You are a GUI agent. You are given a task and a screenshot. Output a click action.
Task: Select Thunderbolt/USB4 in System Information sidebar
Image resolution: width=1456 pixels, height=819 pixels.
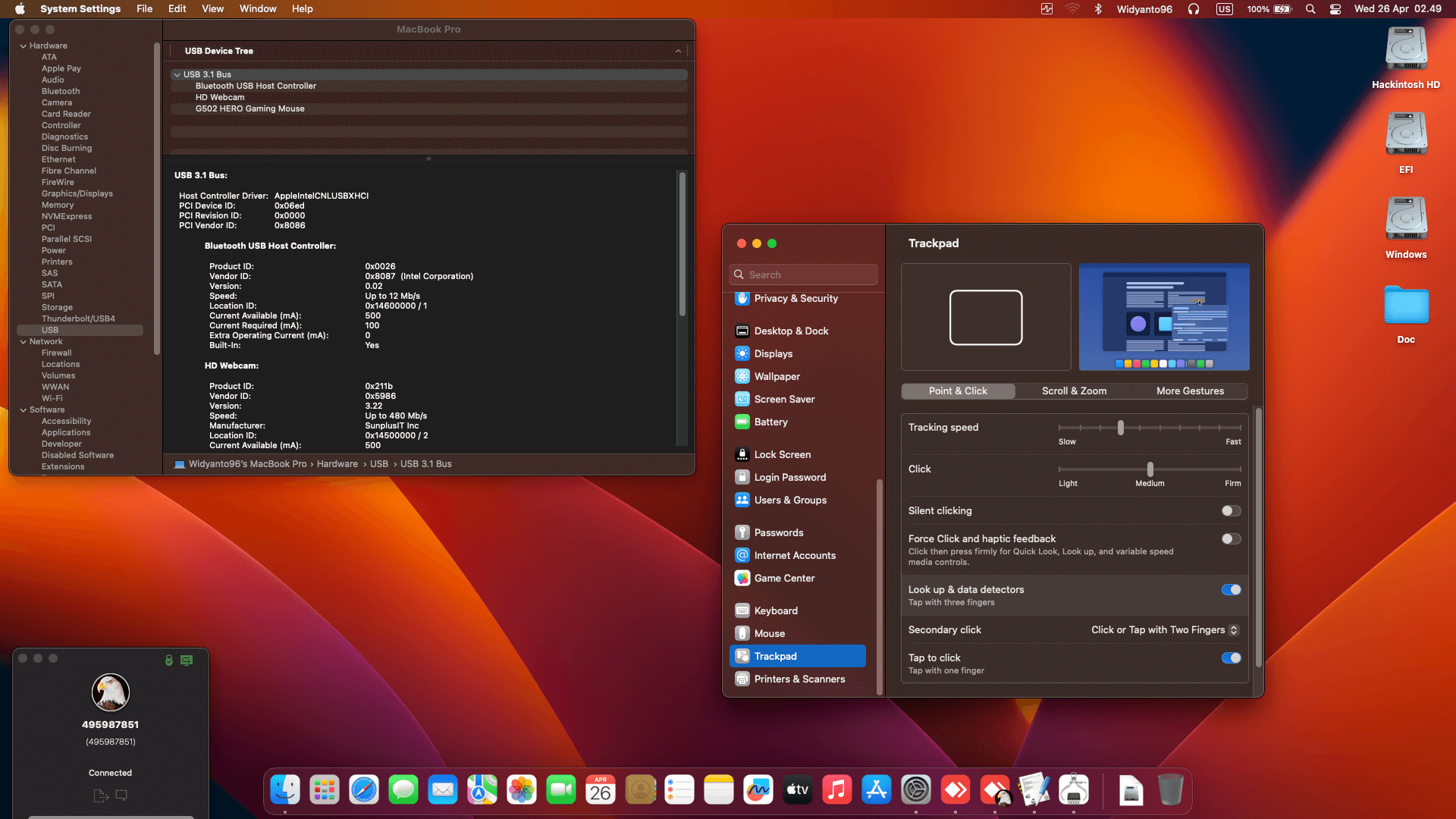tap(78, 319)
